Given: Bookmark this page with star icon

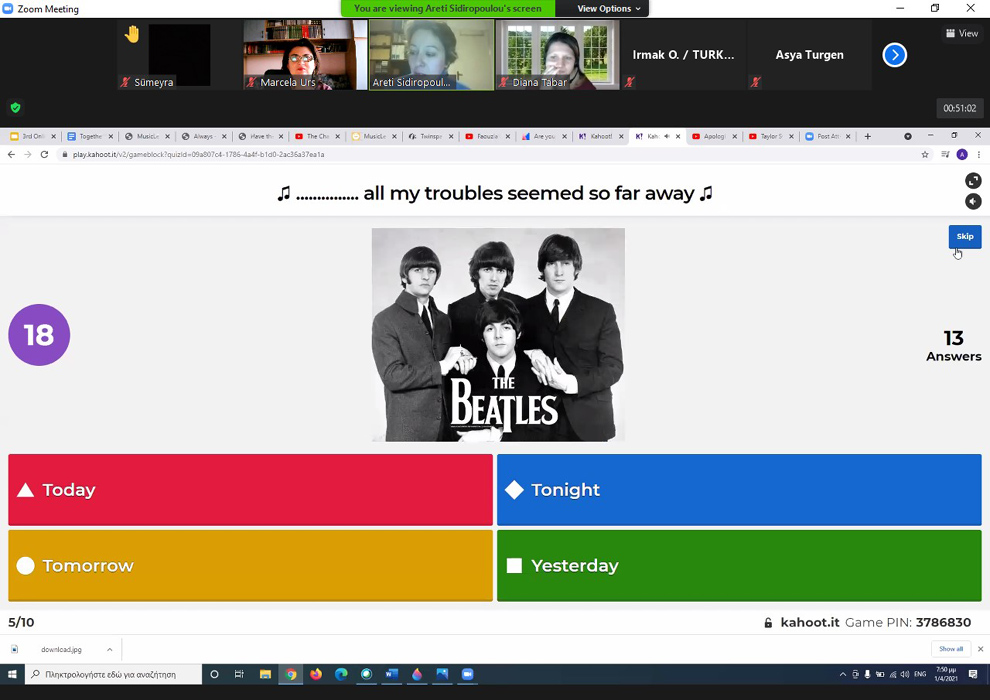Looking at the screenshot, I should (925, 155).
